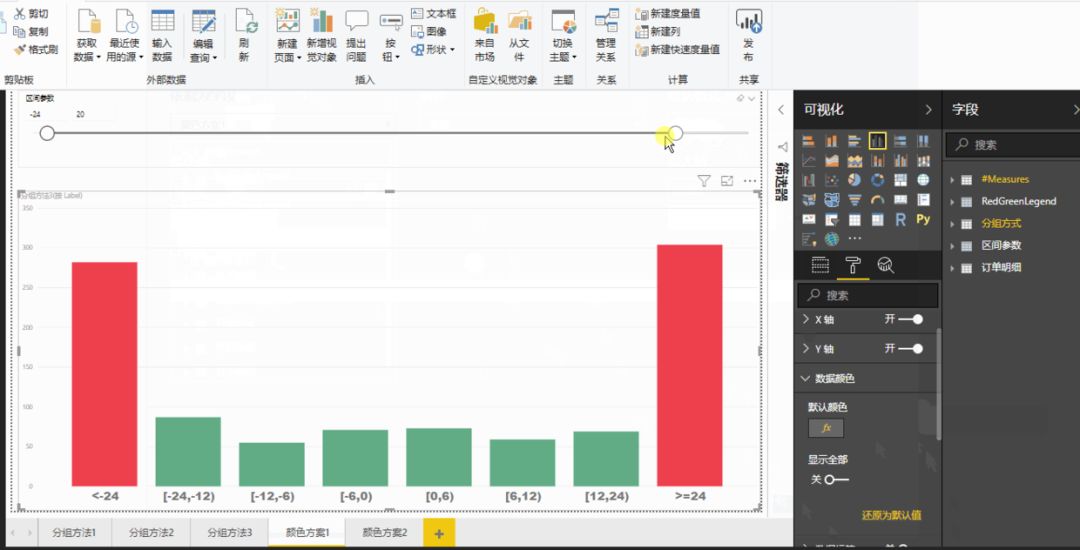Image resolution: width=1080 pixels, height=550 pixels.
Task: Open 默认颜色 fx conditional formatting button
Action: click(826, 428)
